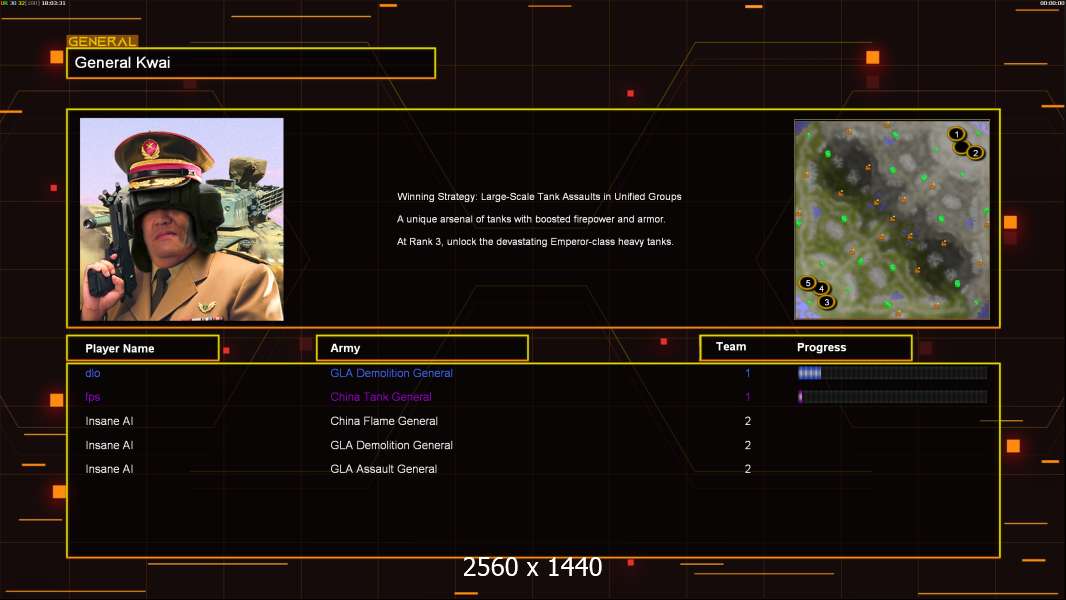Select player name dio
Screen dimensions: 1066x600
coord(92,373)
